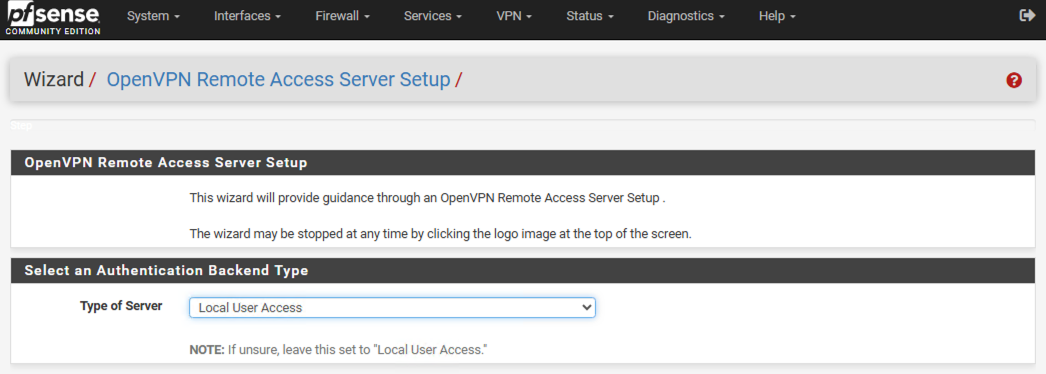The width and height of the screenshot is (1046, 374).
Task: Open the Help menu
Action: point(777,16)
